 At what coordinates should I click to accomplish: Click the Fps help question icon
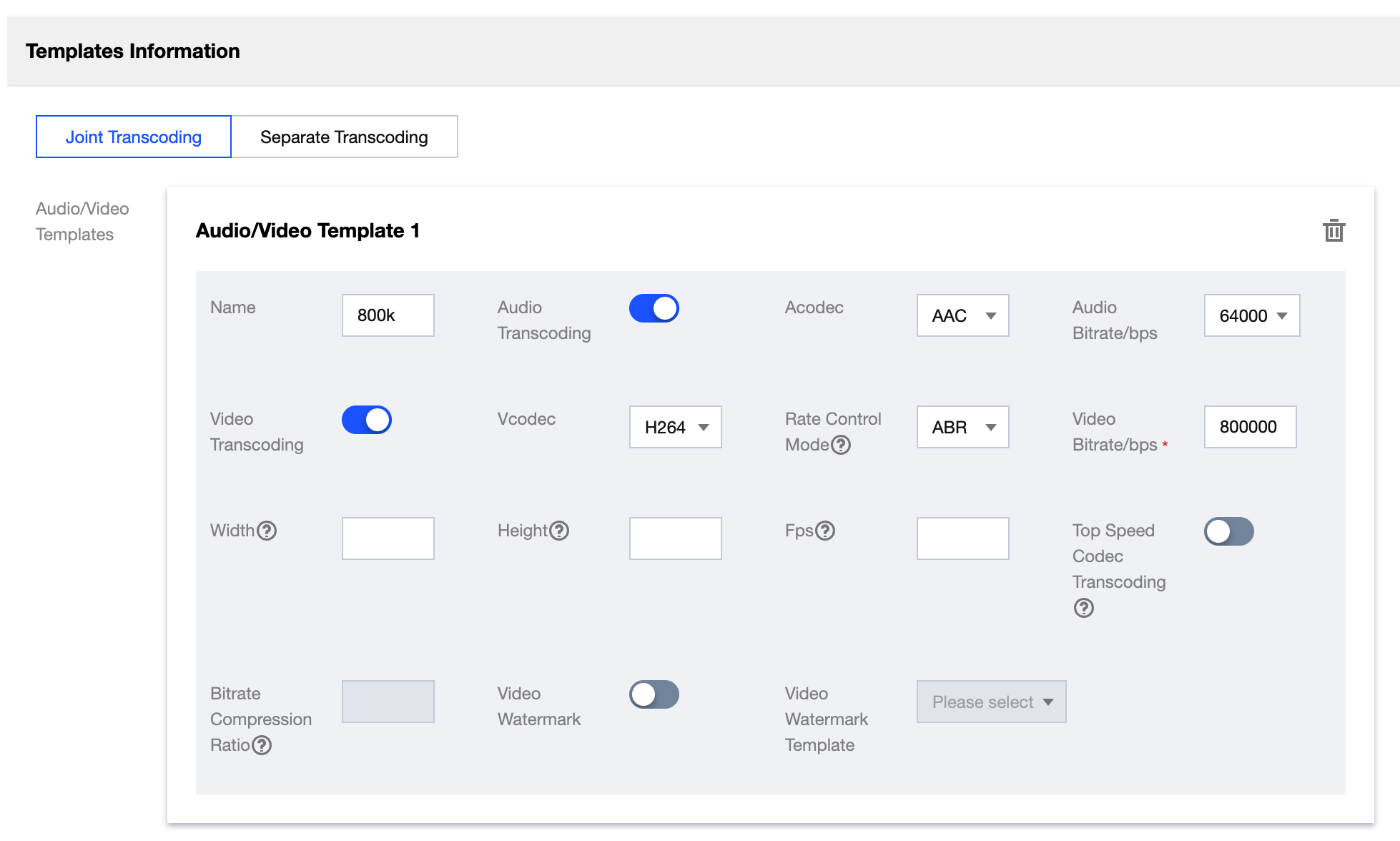pyautogui.click(x=825, y=531)
